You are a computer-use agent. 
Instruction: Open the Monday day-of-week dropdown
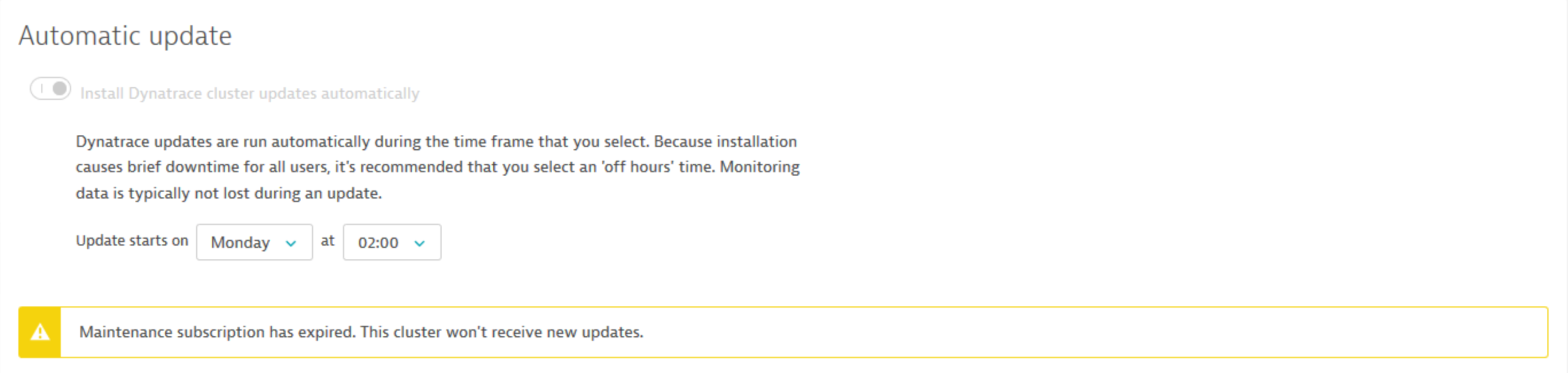[254, 243]
